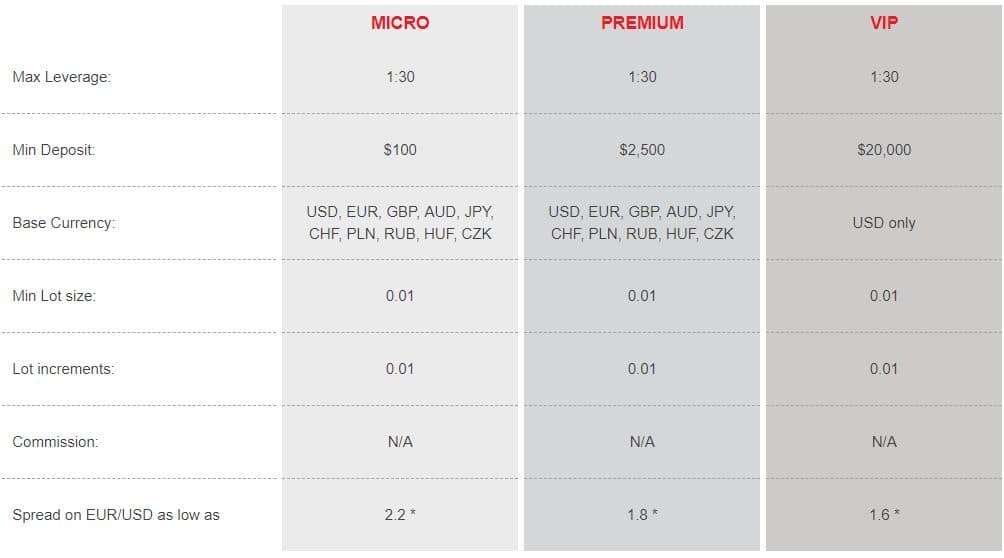Click the Lot increments row label
1004x558 pixels.
click(x=63, y=369)
